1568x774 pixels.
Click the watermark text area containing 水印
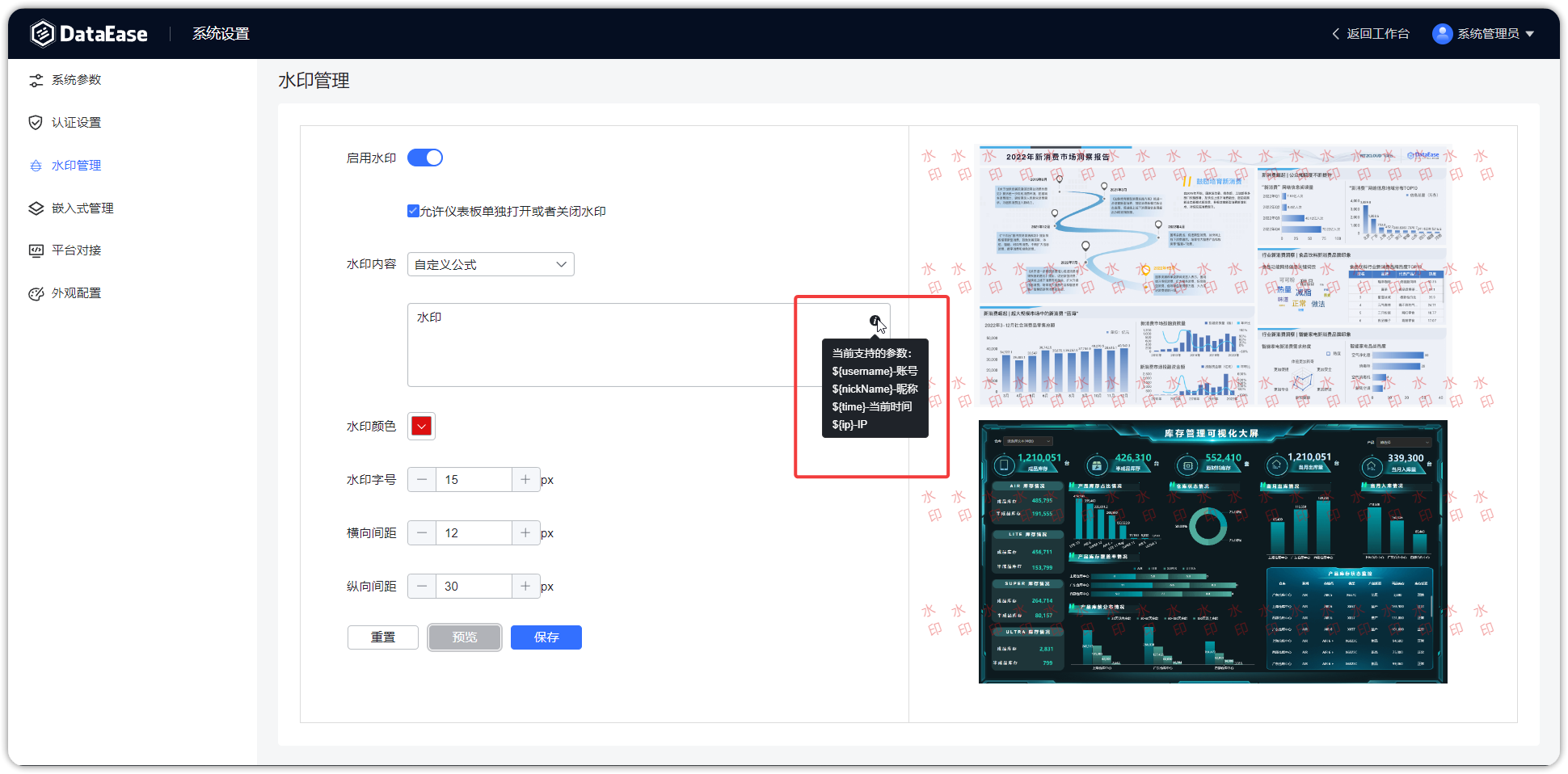[648, 345]
